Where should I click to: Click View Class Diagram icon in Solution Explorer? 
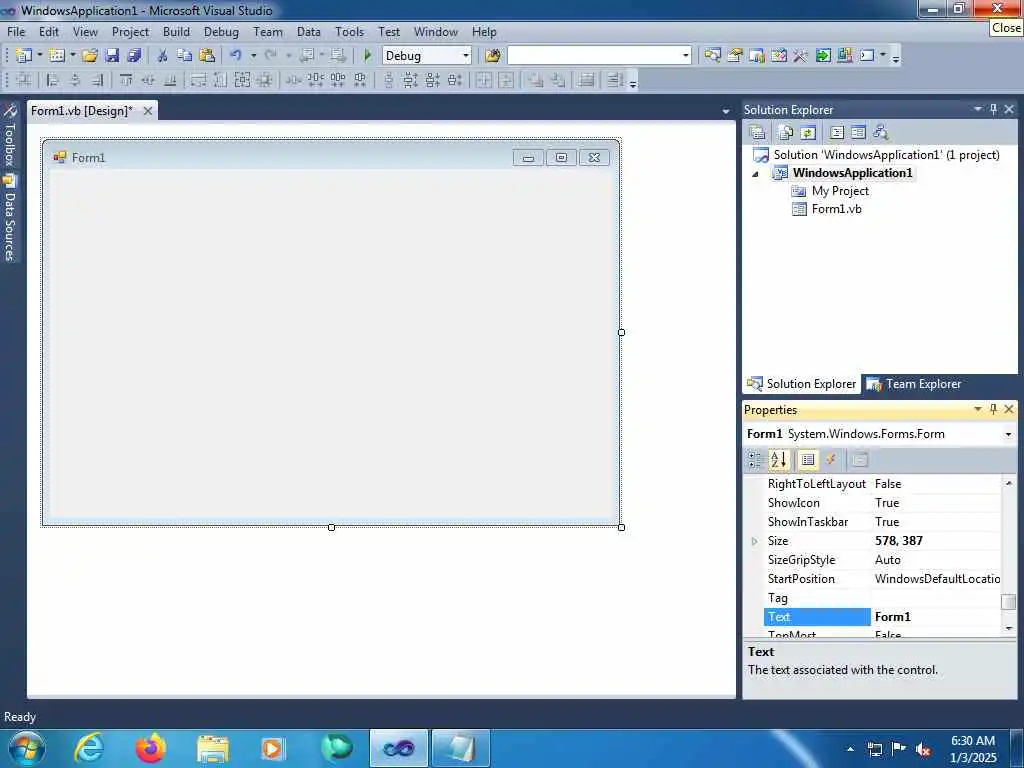click(881, 133)
